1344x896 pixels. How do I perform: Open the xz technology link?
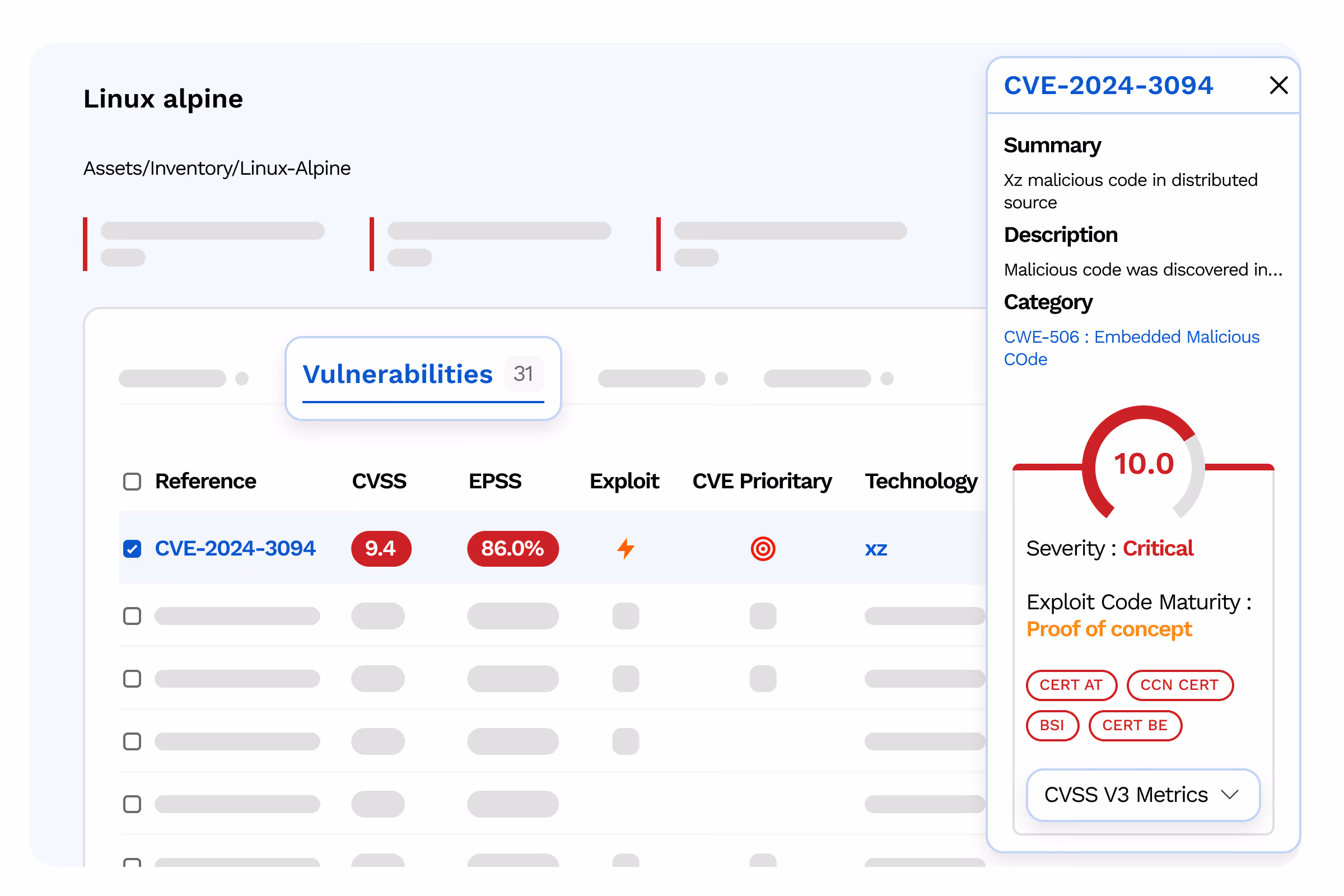[x=875, y=549]
